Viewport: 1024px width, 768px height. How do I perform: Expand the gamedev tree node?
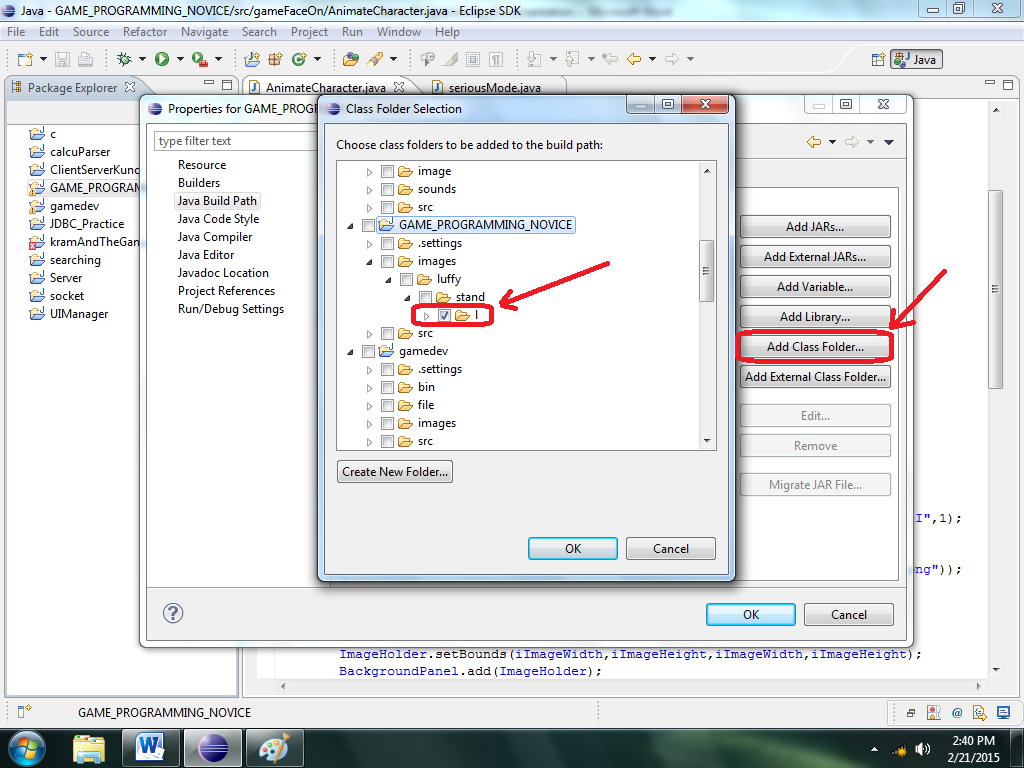[x=352, y=351]
